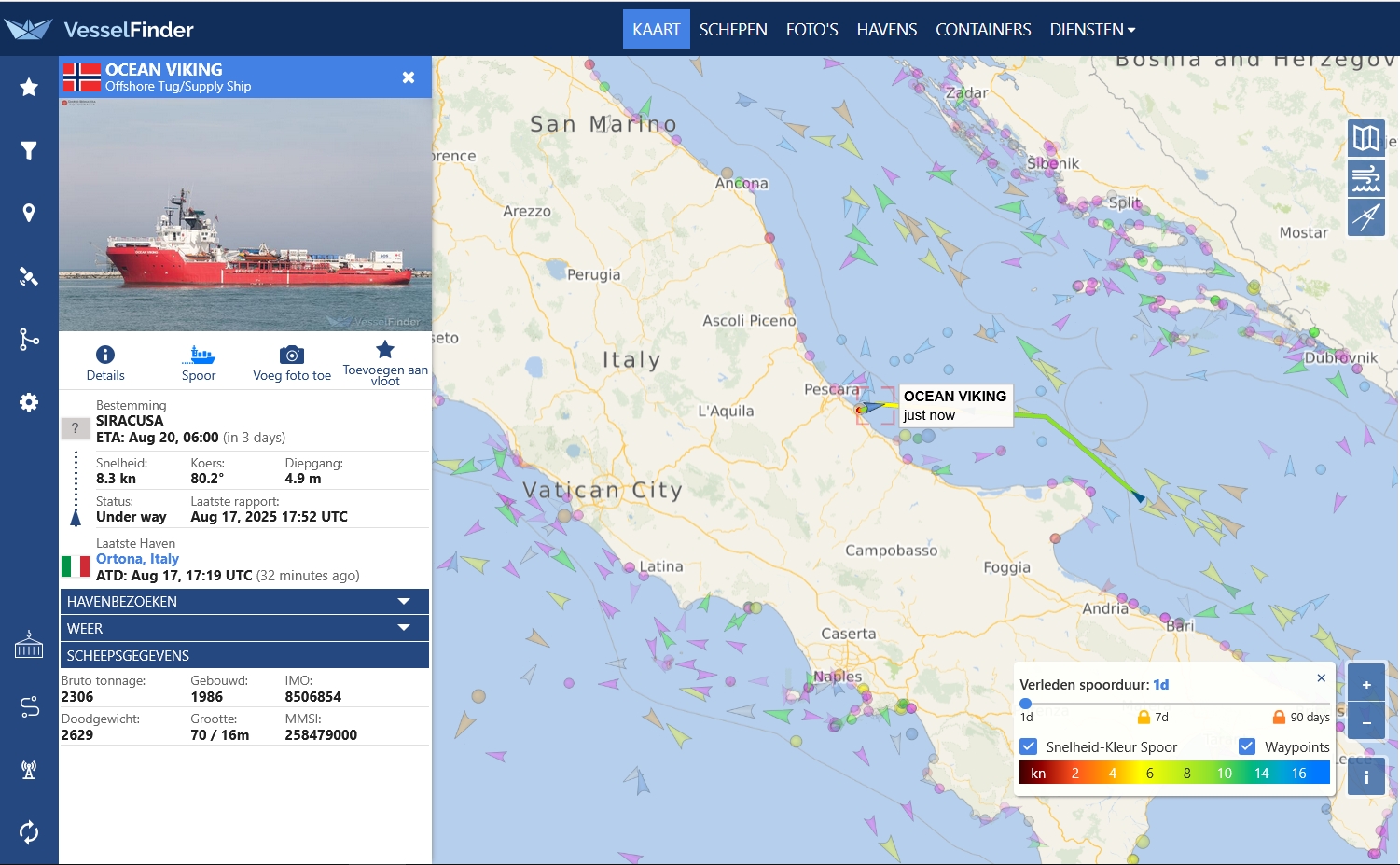This screenshot has width=1400, height=865.
Task: Click the Gebouwd year 1986
Action: [207, 697]
